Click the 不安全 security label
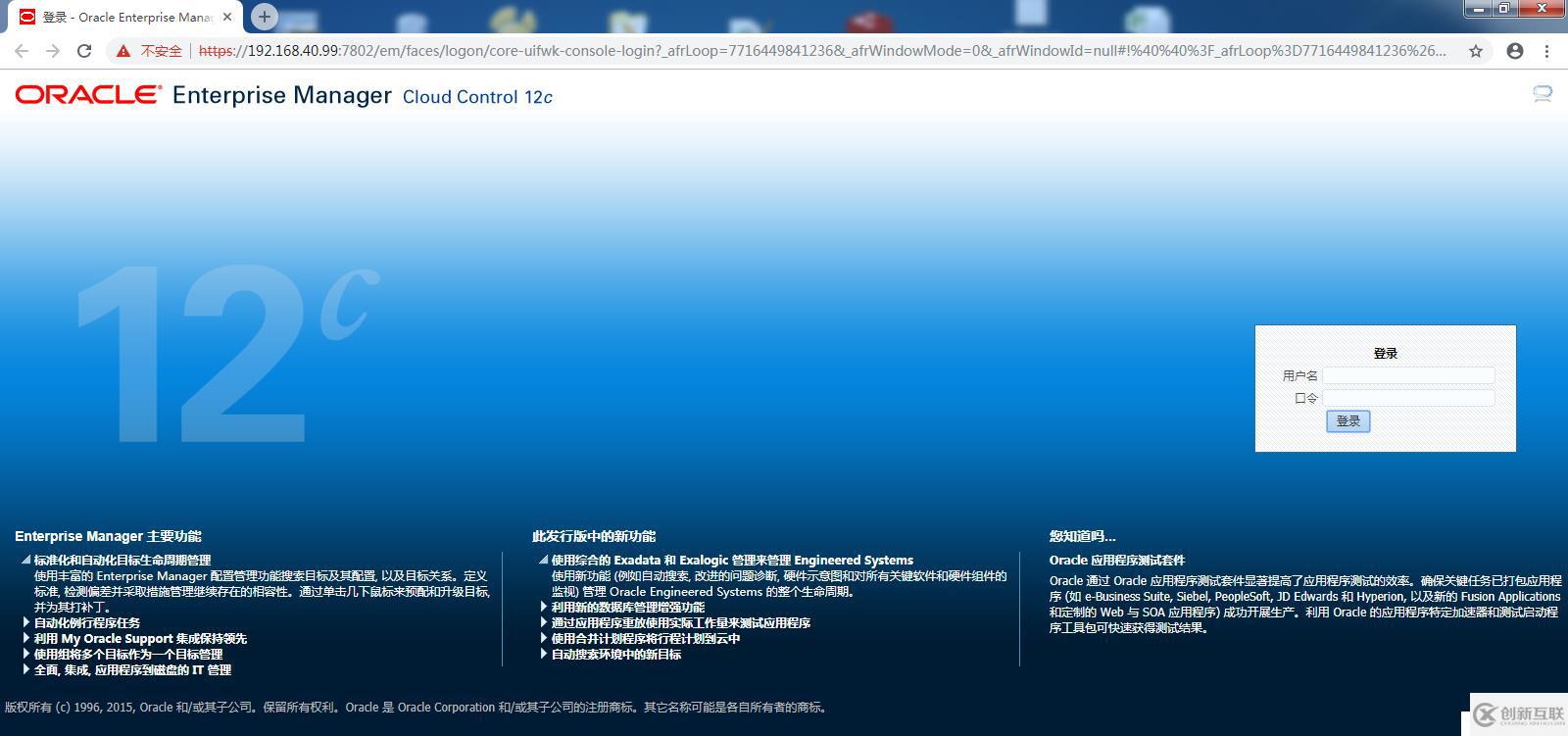The height and width of the screenshot is (736, 1568). tap(162, 51)
